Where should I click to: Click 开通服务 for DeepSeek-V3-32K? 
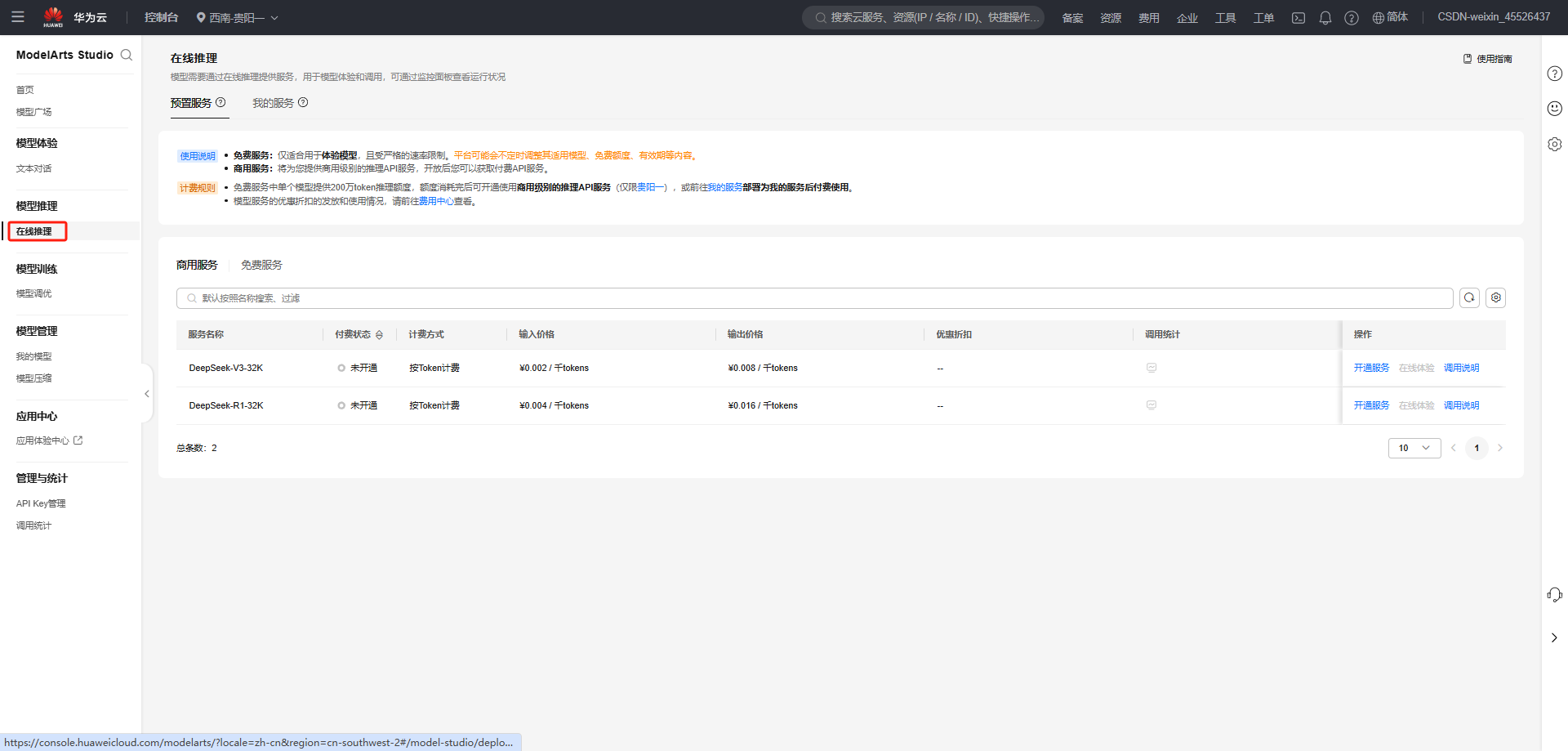point(1371,368)
